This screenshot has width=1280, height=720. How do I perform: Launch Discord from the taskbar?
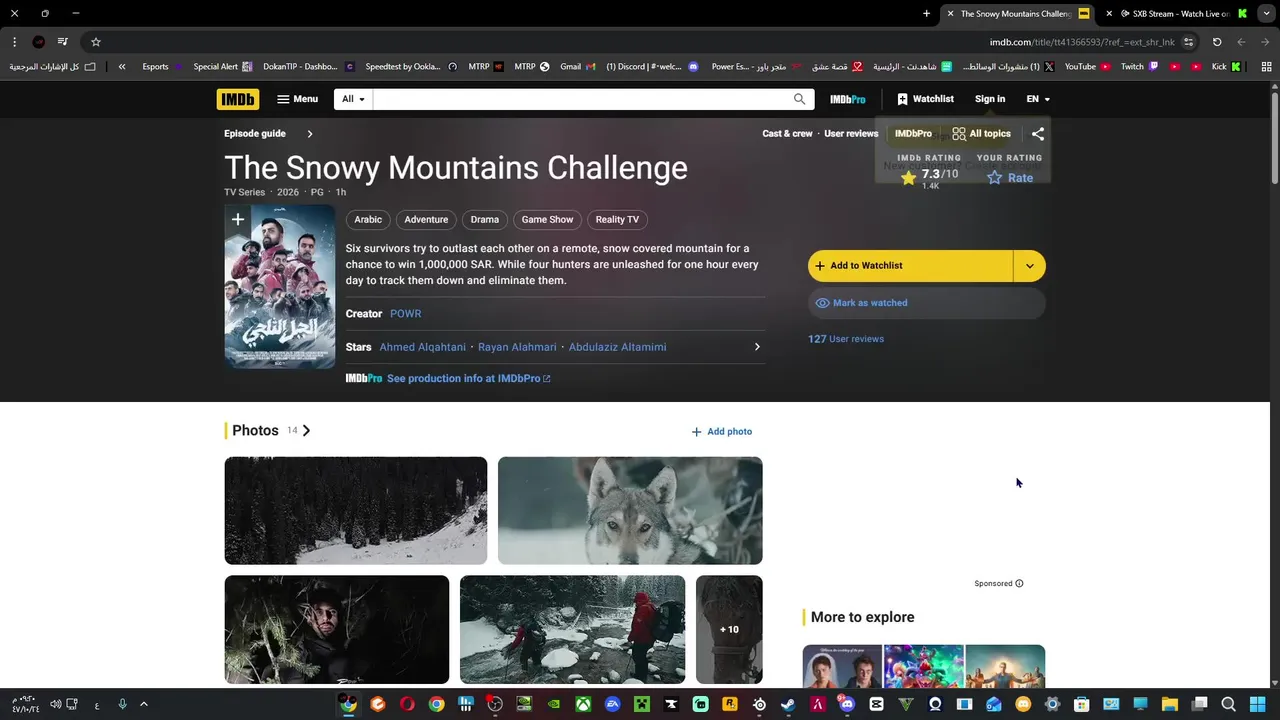coord(847,704)
